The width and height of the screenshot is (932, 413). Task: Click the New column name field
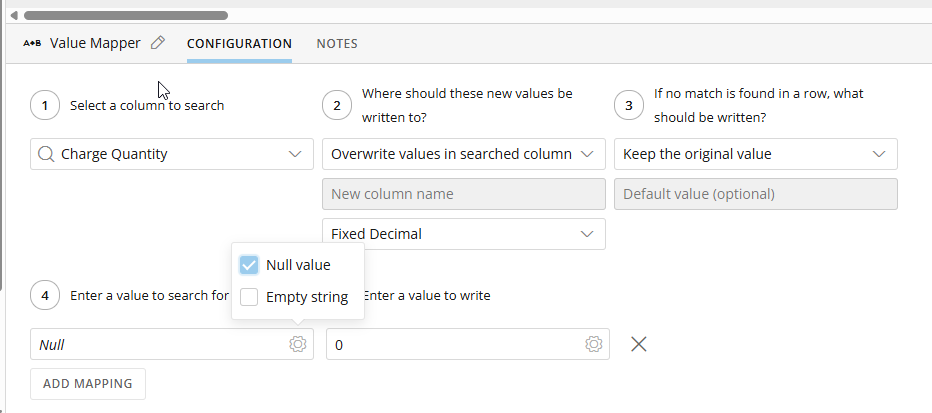(464, 194)
